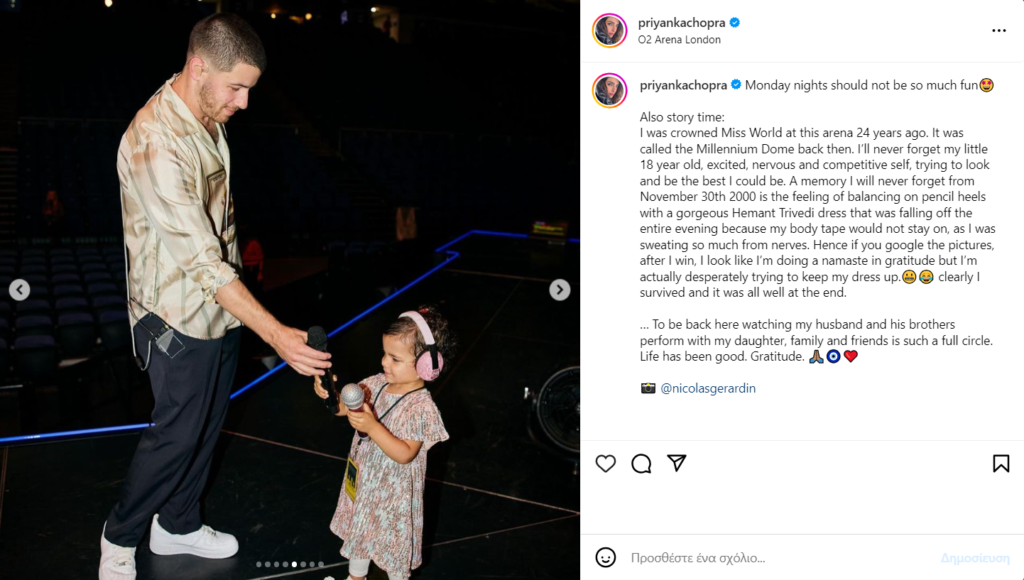Open priyankachopra username in header
This screenshot has height=580, width=1024.
[681, 23]
